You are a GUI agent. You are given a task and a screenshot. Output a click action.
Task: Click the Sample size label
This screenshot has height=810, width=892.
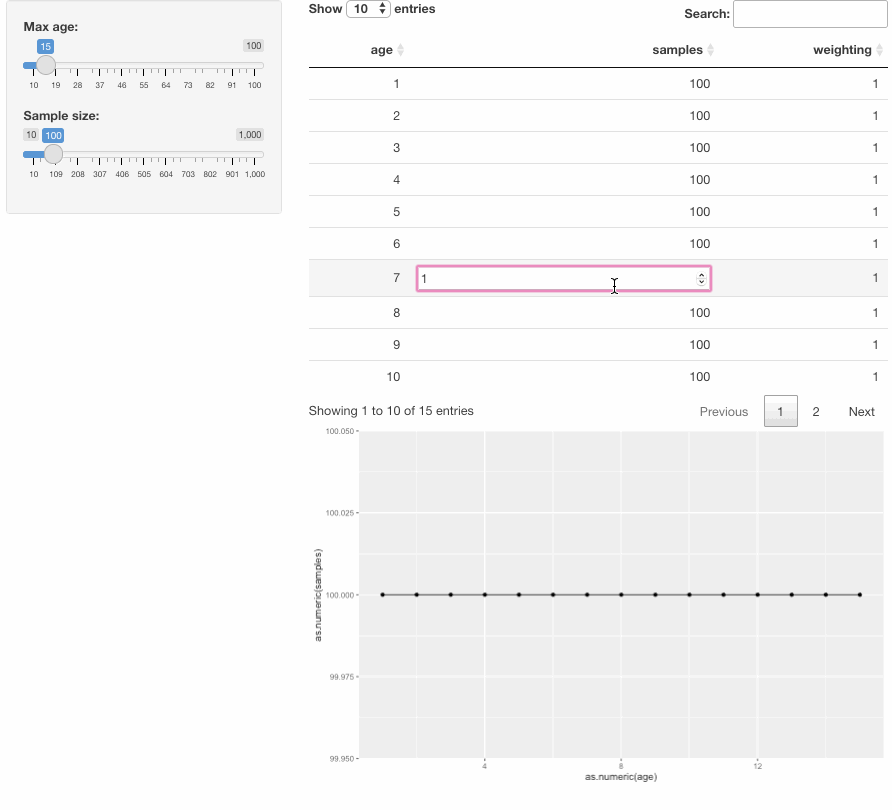(x=61, y=115)
